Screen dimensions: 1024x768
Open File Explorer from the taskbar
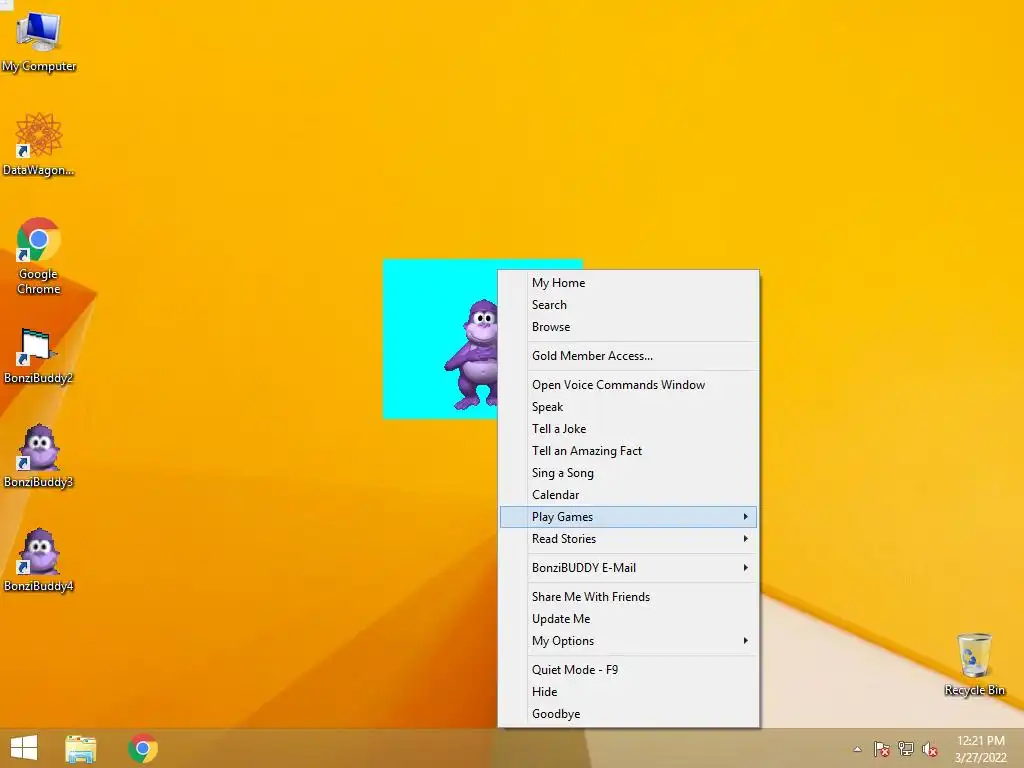coord(81,748)
